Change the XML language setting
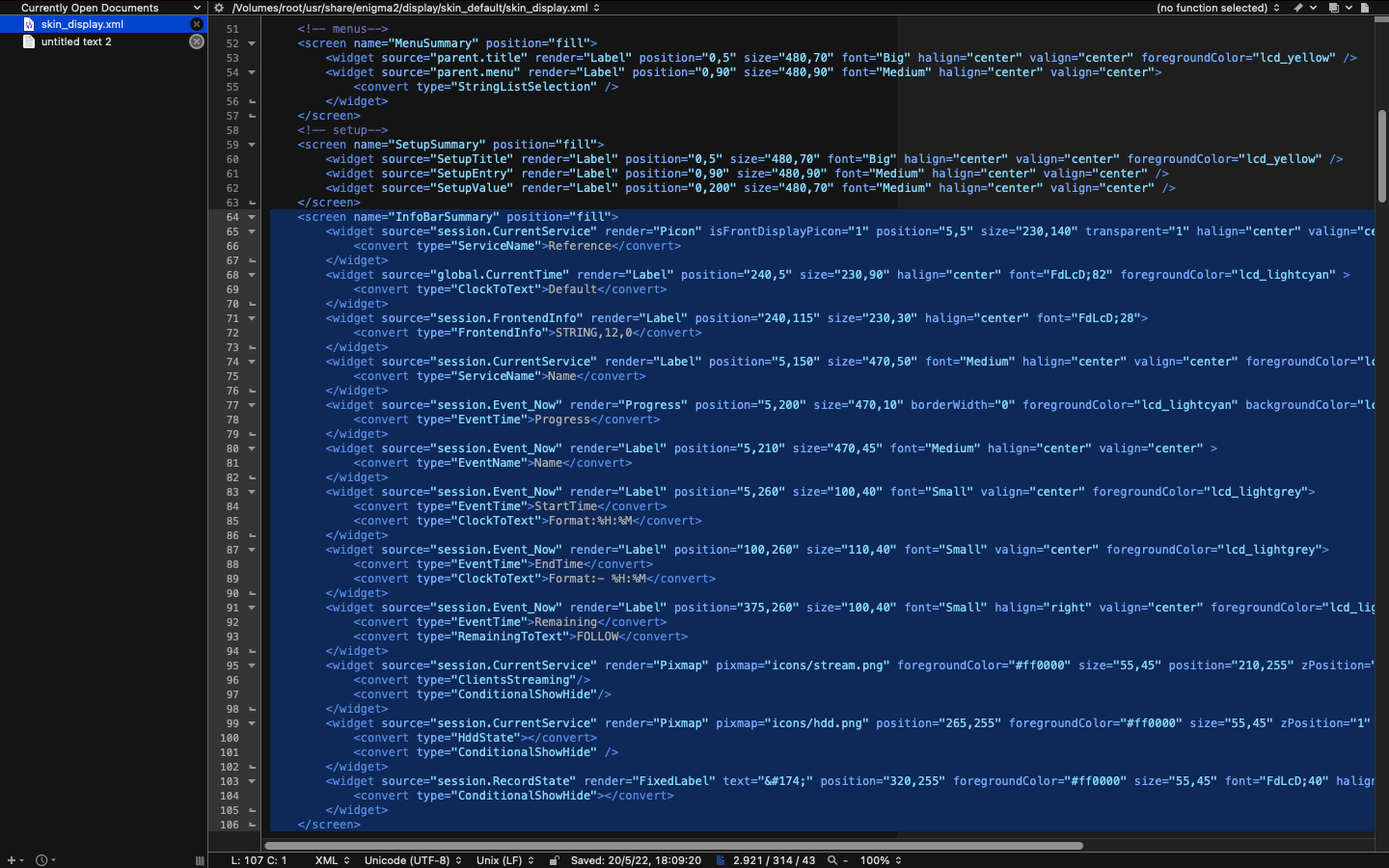 pyautogui.click(x=332, y=860)
